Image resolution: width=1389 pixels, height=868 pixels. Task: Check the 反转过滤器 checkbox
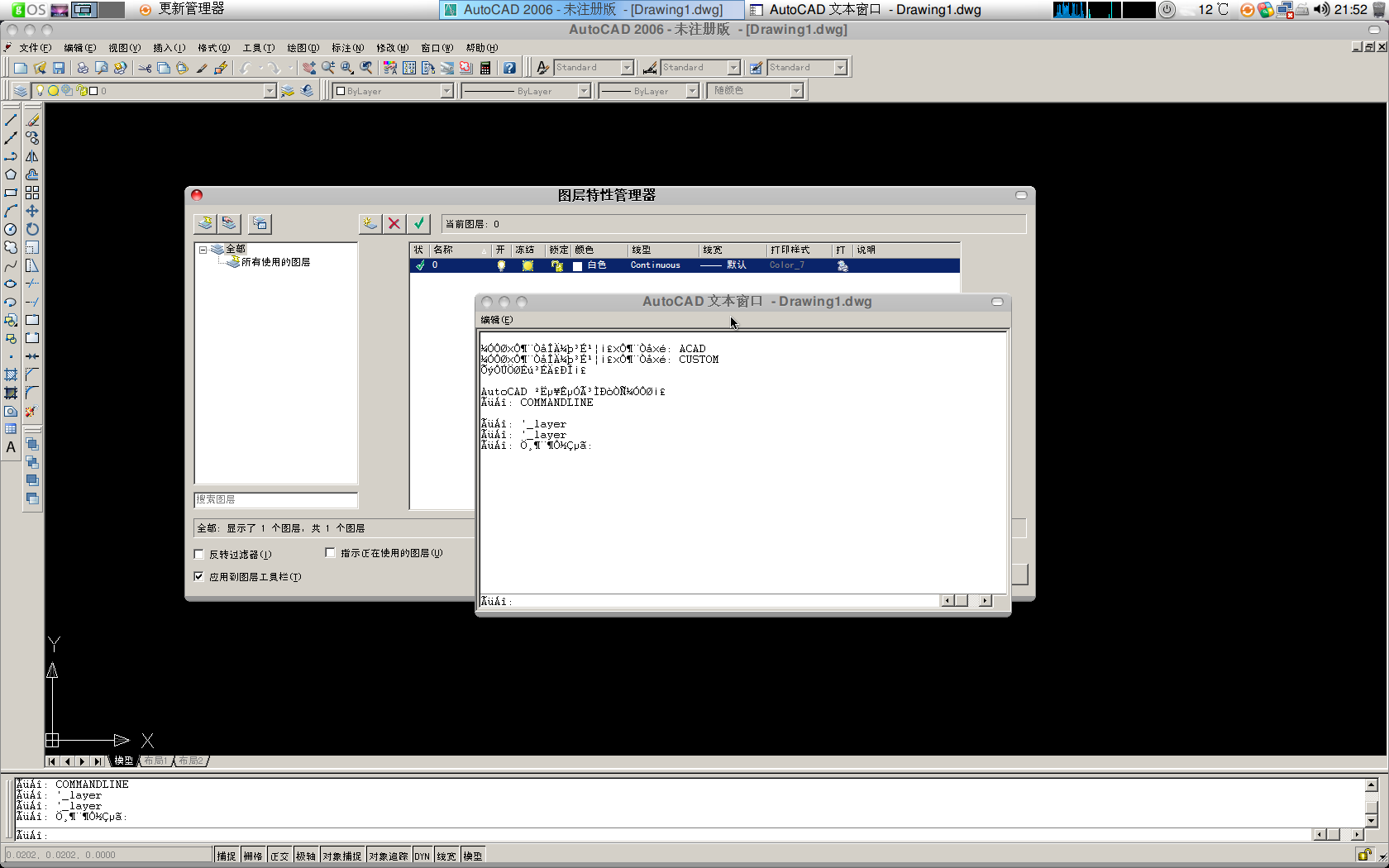(198, 554)
